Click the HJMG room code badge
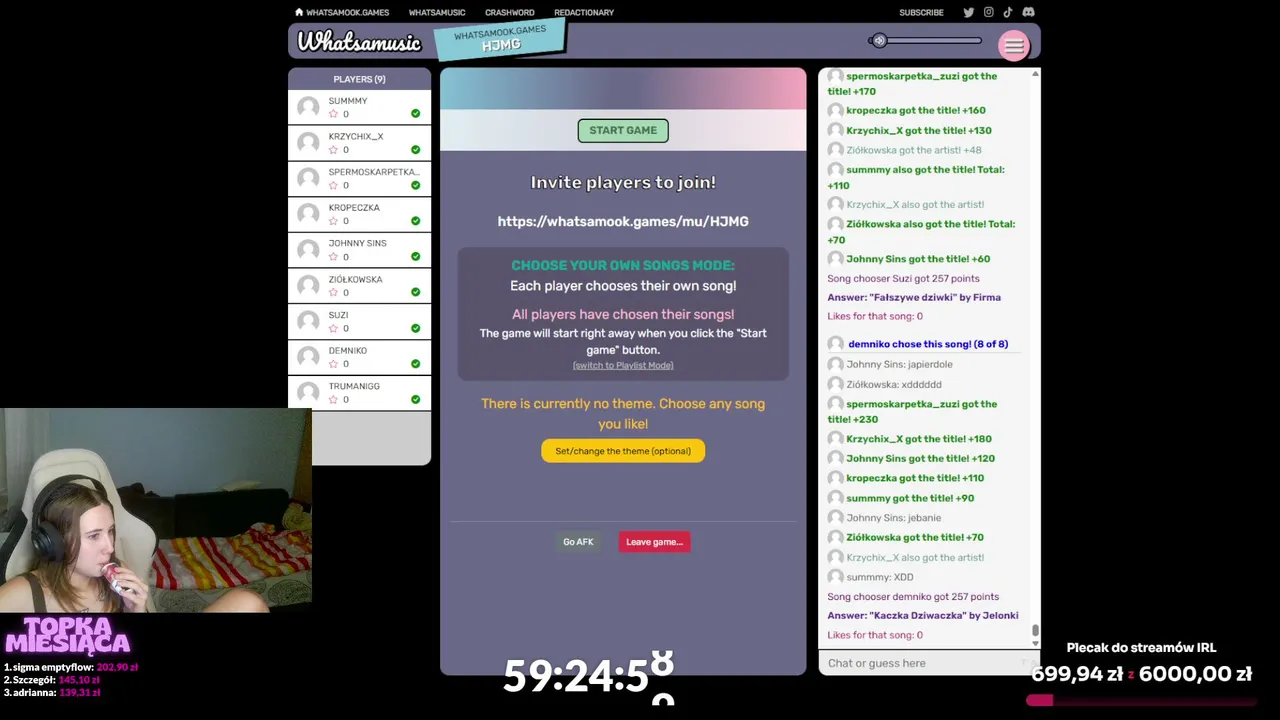1280x720 pixels. 500,39
